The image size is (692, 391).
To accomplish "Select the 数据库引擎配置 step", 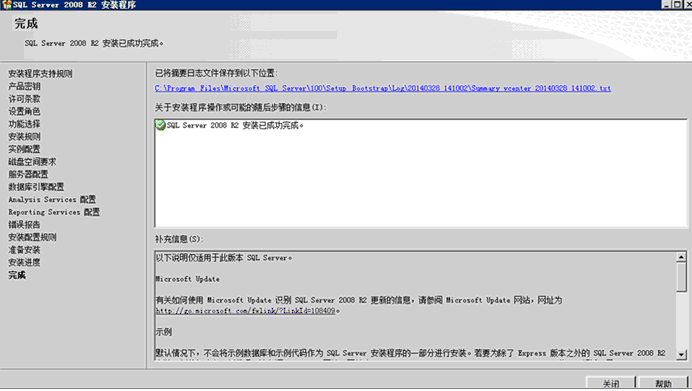I will click(36, 187).
